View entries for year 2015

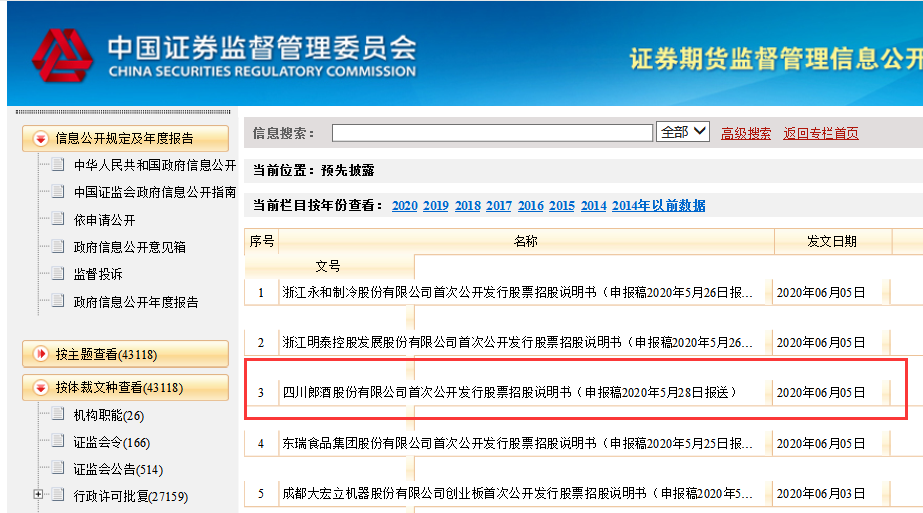point(562,206)
